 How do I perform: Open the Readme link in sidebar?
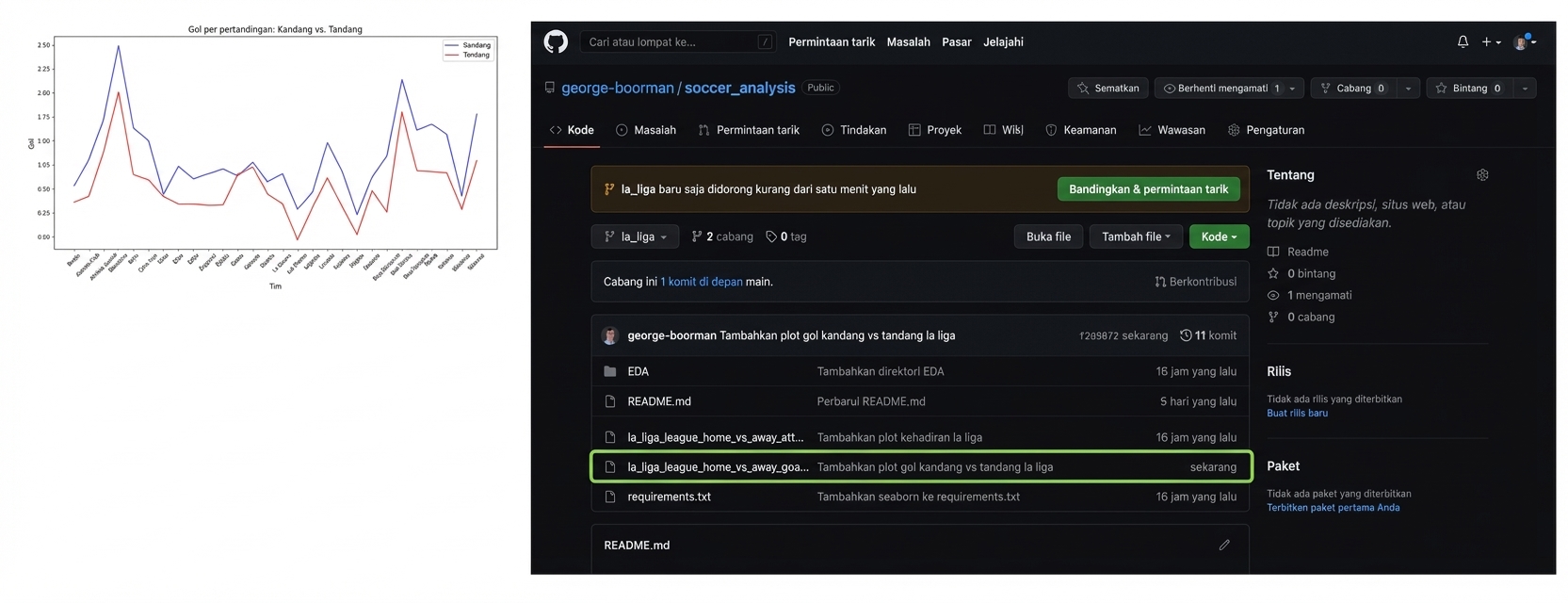coord(1298,252)
